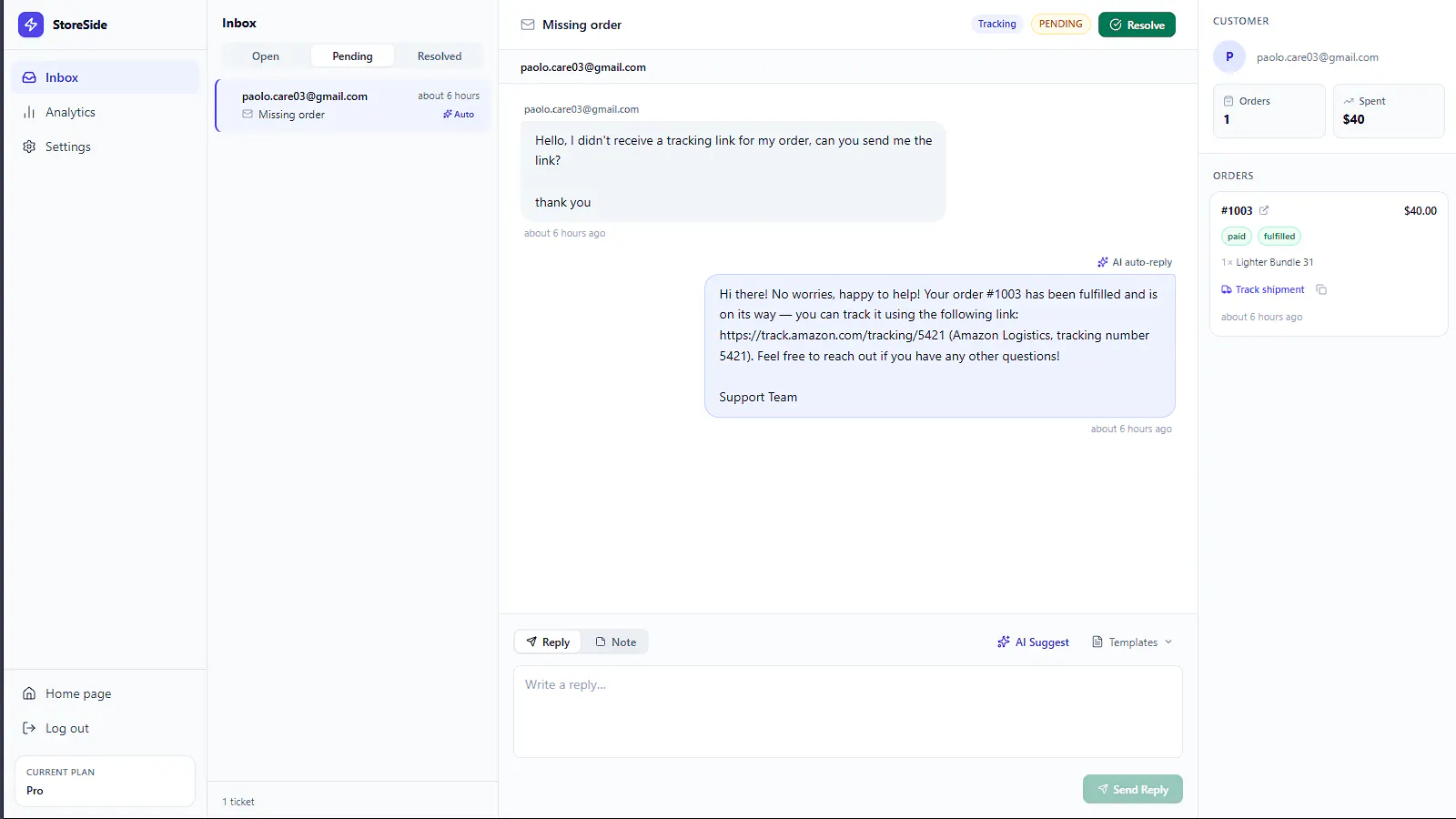The width and height of the screenshot is (1456, 819).
Task: Click customer email in the Customer panel
Action: pyautogui.click(x=1317, y=57)
